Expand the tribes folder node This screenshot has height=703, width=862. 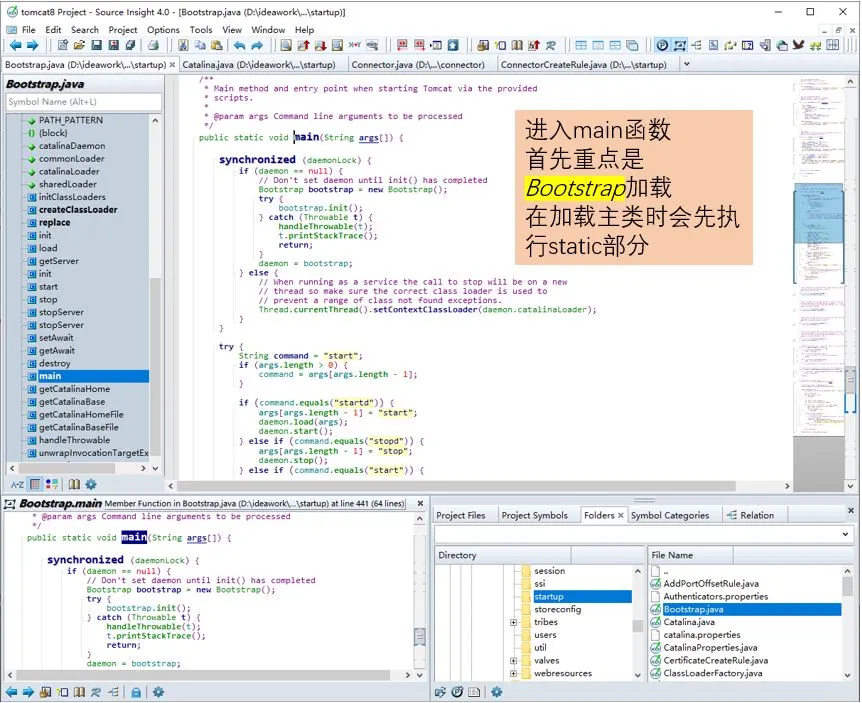pos(513,623)
